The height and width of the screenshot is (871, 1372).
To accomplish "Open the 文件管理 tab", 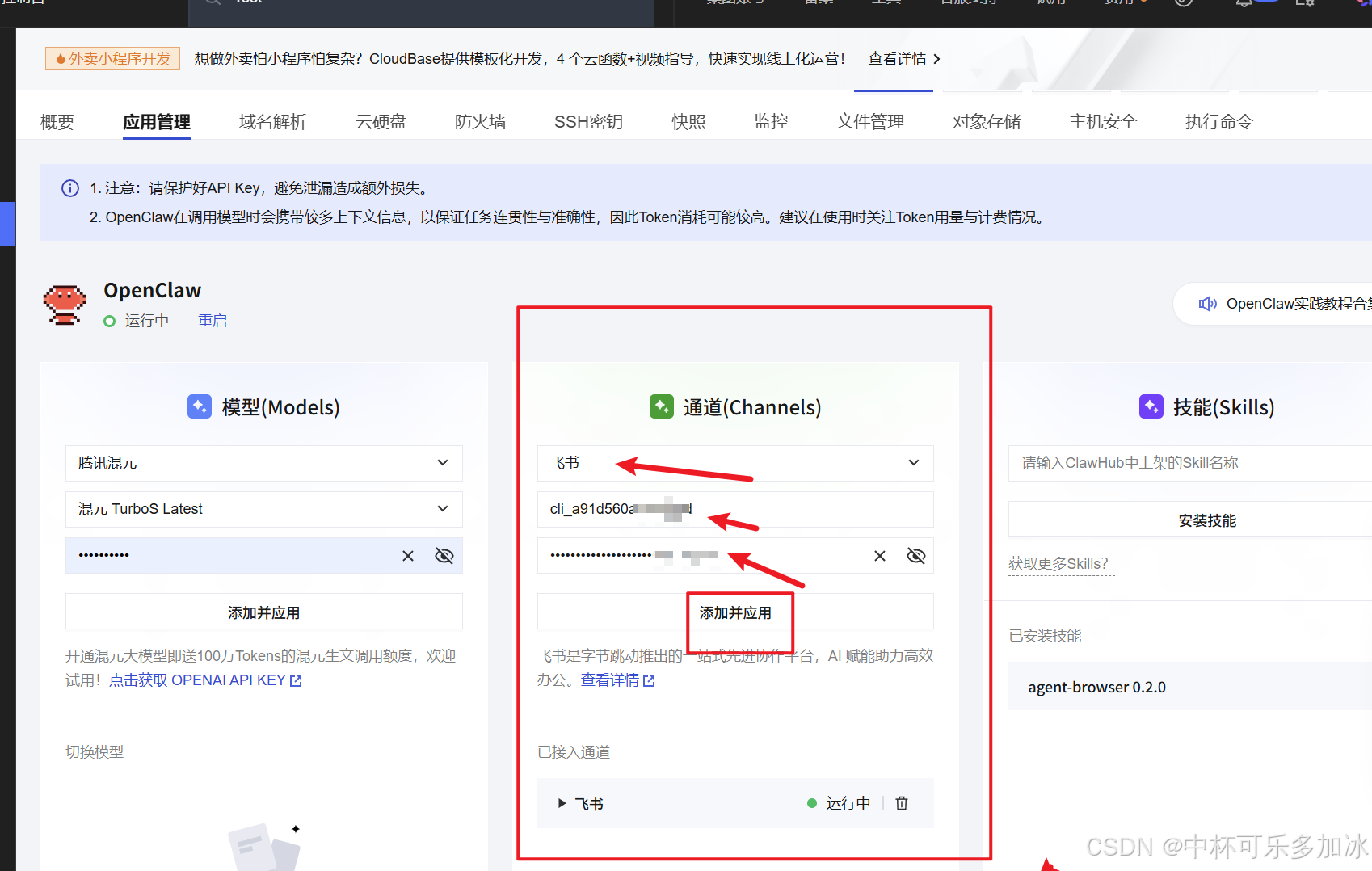I will coord(870,122).
